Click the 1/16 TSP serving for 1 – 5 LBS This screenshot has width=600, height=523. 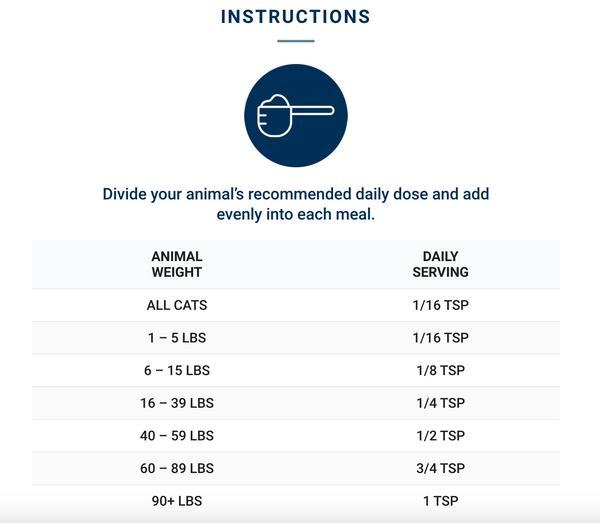[440, 338]
